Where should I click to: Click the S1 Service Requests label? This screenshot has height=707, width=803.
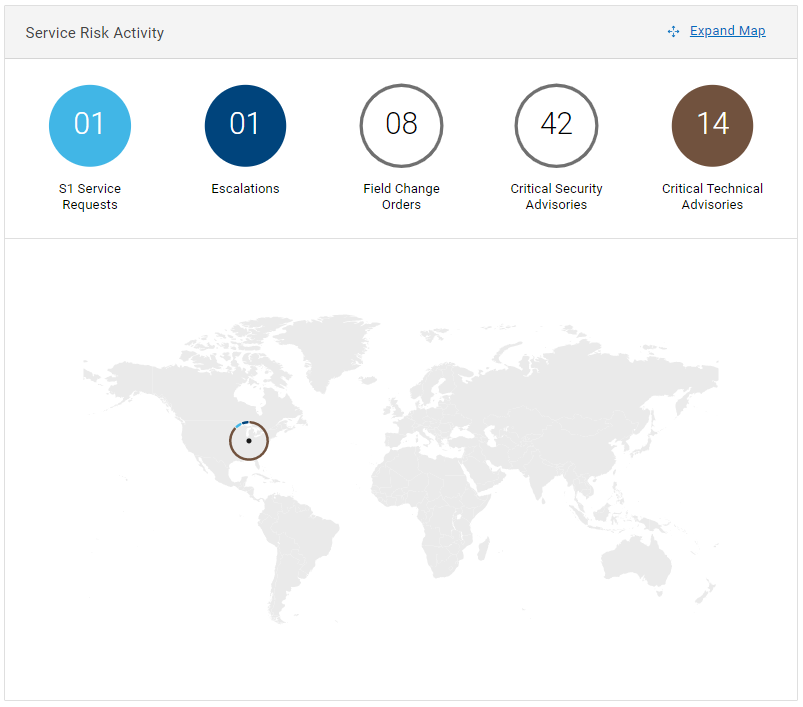(x=90, y=197)
